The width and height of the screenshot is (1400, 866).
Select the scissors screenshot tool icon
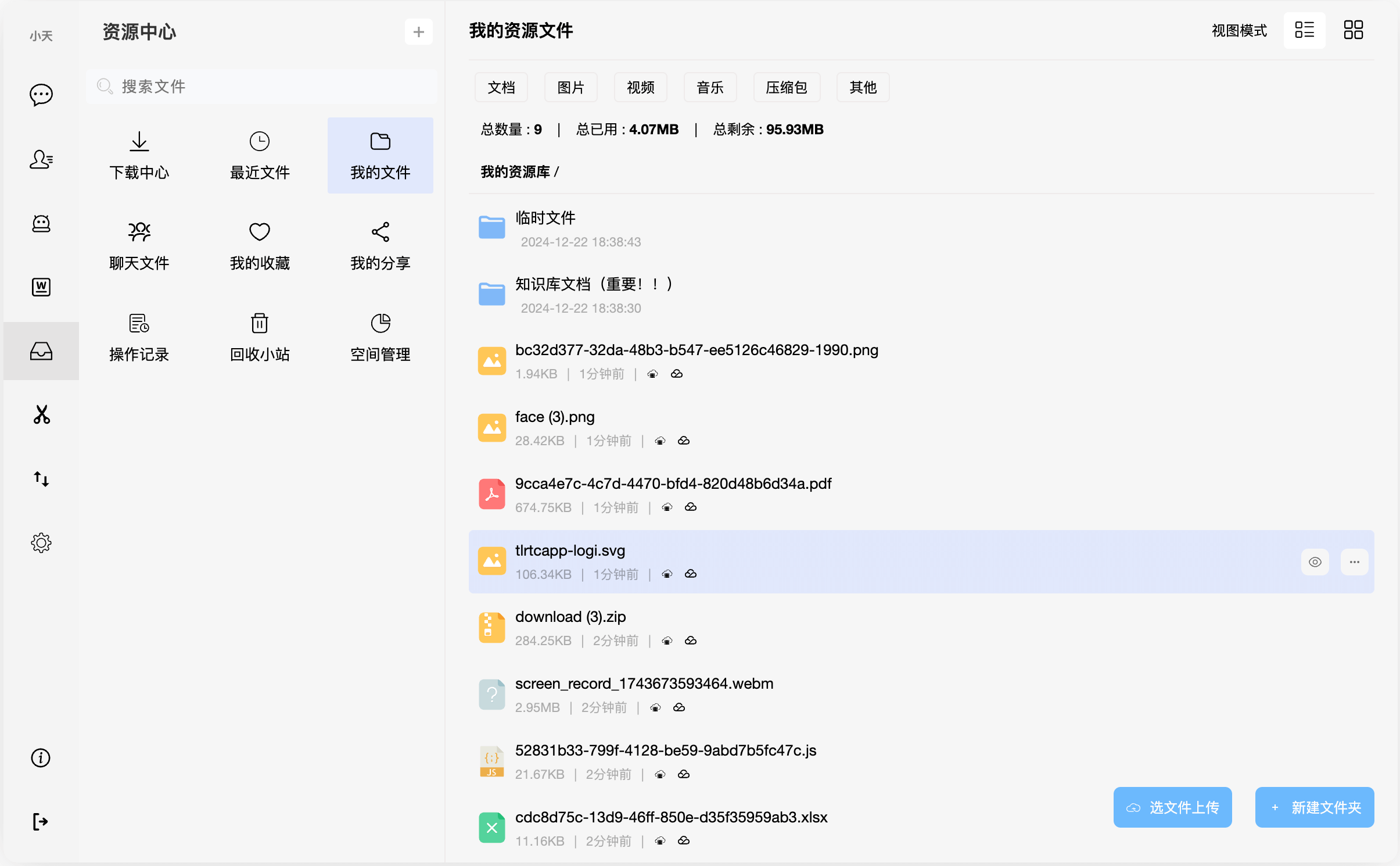click(41, 414)
